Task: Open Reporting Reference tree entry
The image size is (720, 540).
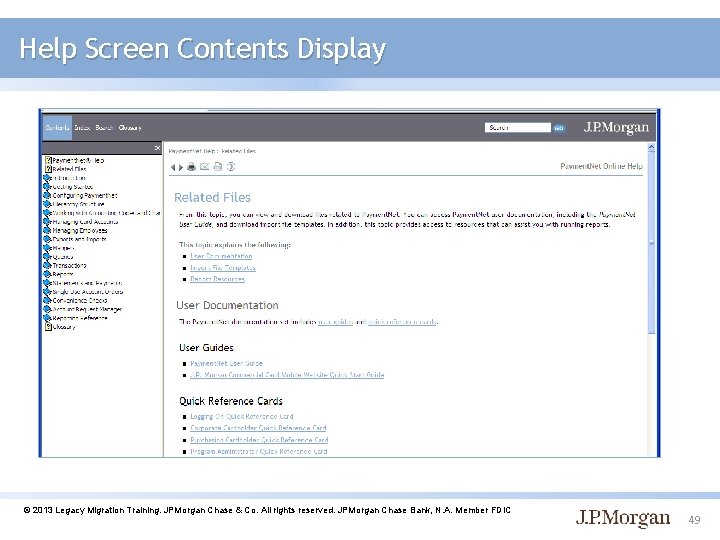Action: pos(80,318)
